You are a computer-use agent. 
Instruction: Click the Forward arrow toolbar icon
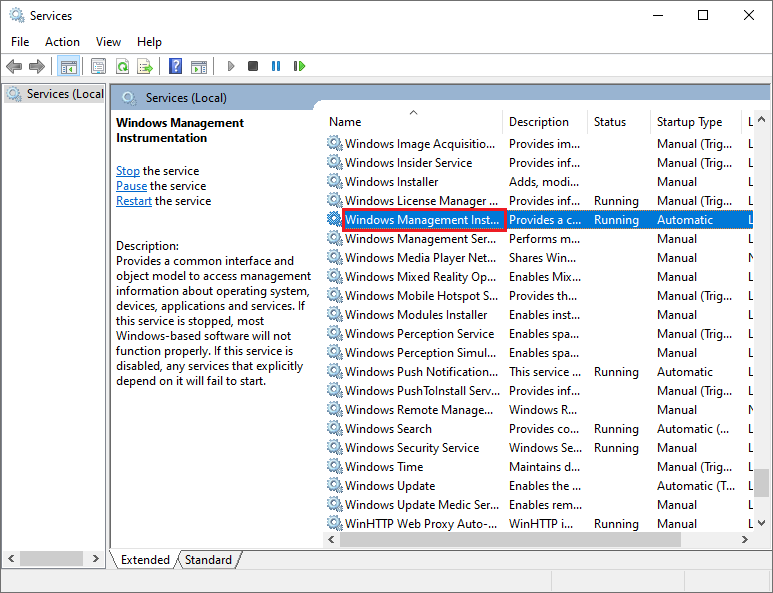click(x=37, y=66)
